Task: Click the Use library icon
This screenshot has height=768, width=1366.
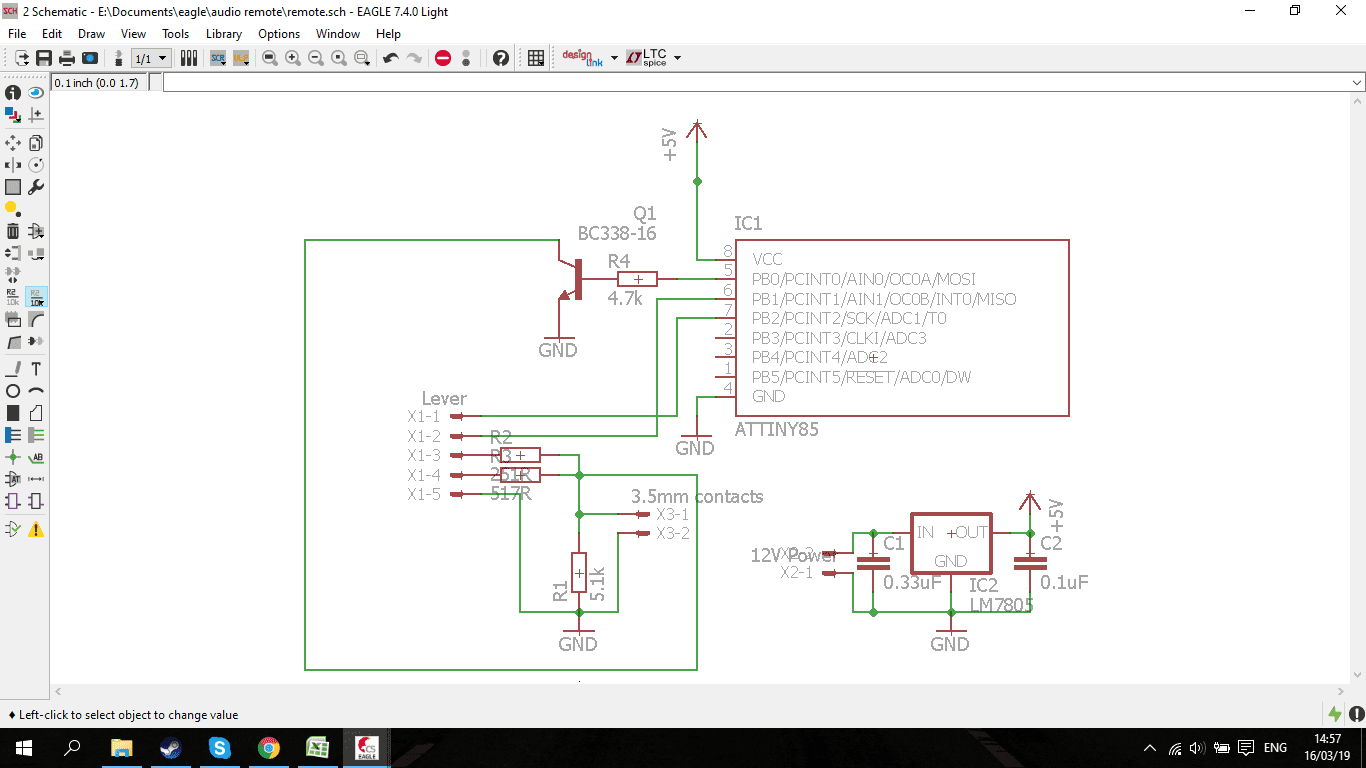Action: pyautogui.click(x=189, y=58)
